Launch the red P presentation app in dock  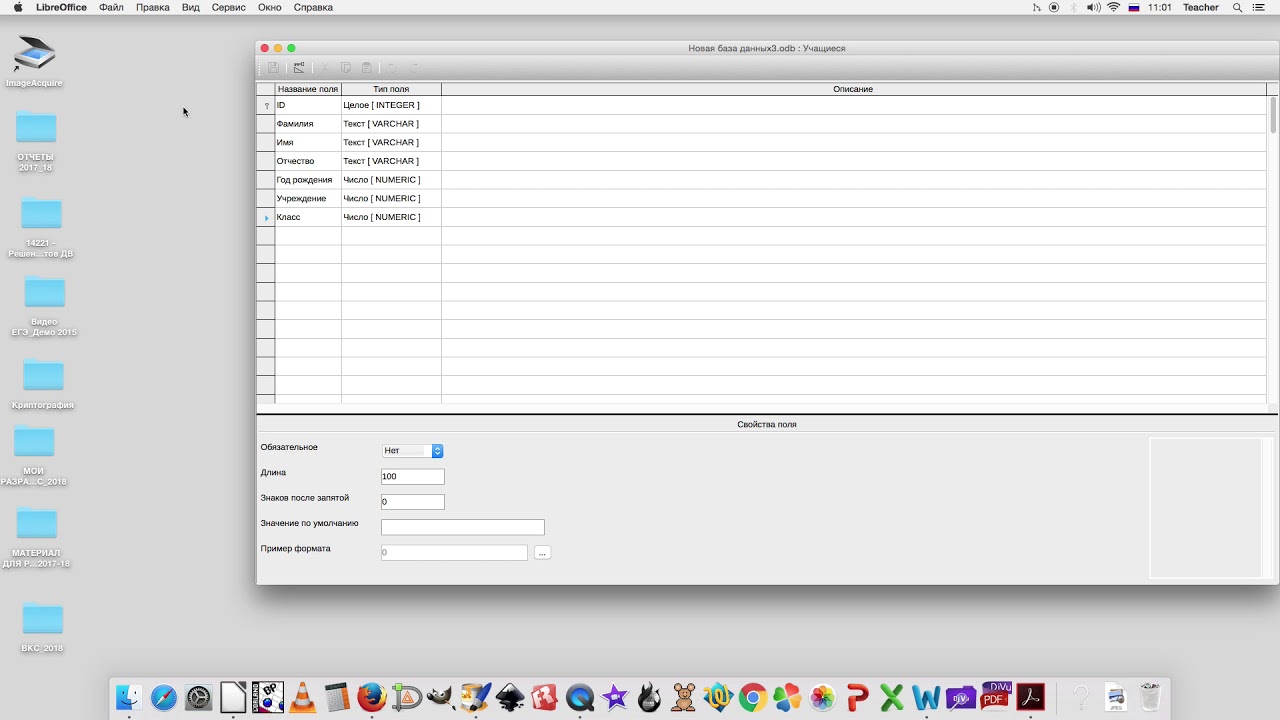[x=857, y=697]
